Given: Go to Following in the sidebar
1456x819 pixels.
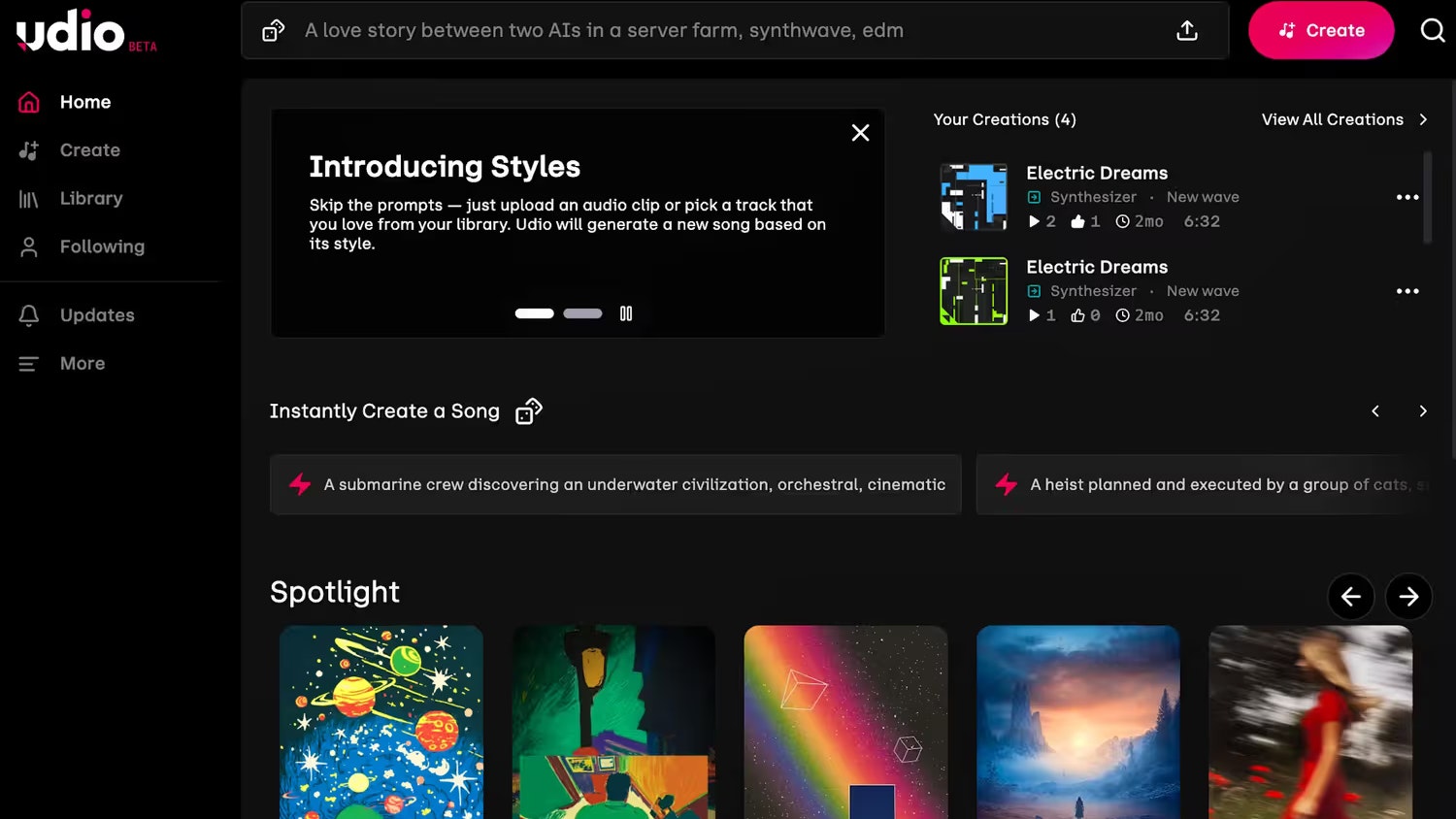Looking at the screenshot, I should point(102,246).
